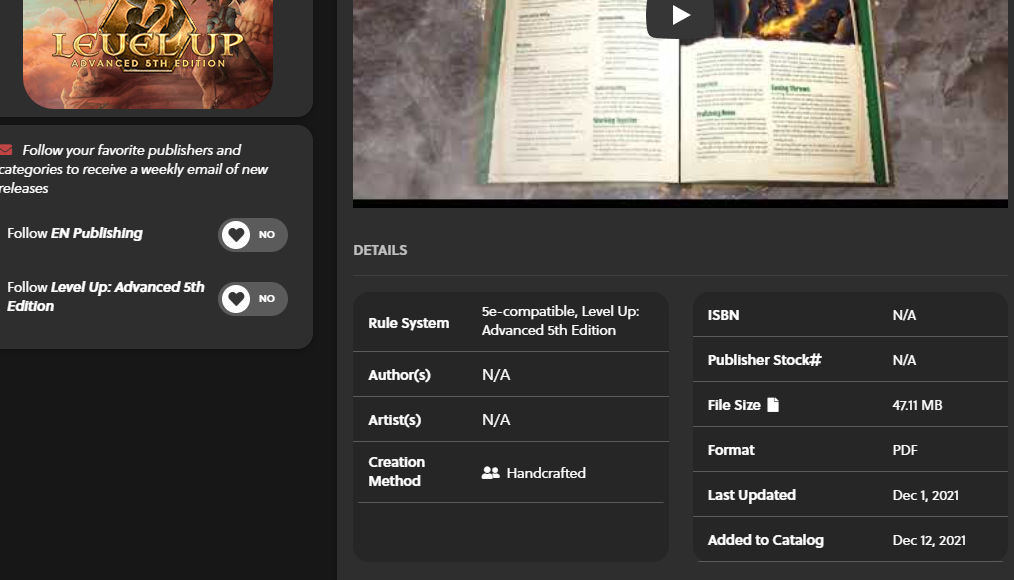The width and height of the screenshot is (1014, 580).
Task: Click the N/A value beside Author(s)
Action: pos(496,375)
